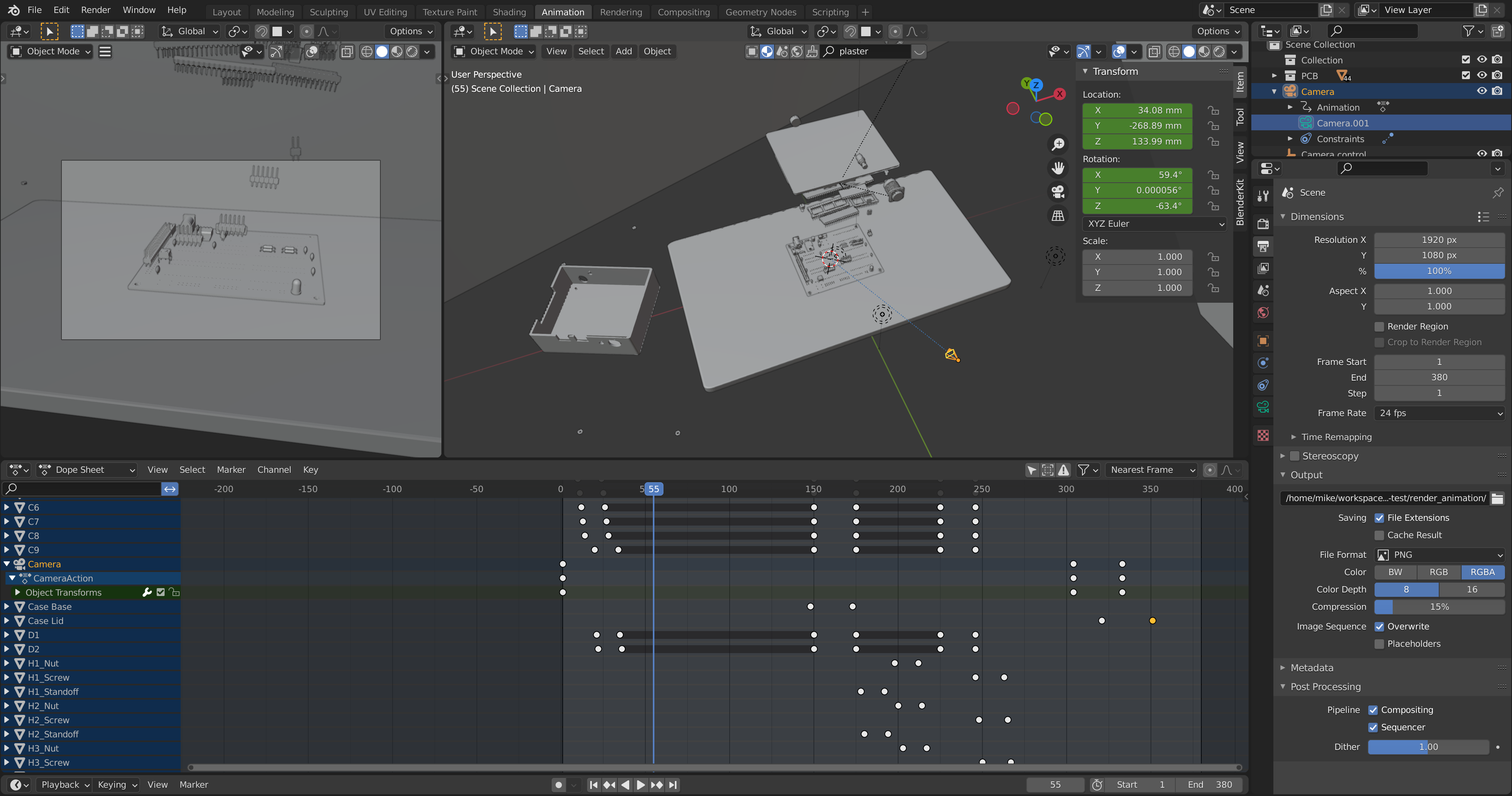Click the pan hand viewport gizmo icon
Screen dimensions: 1512x796
(x=1058, y=168)
